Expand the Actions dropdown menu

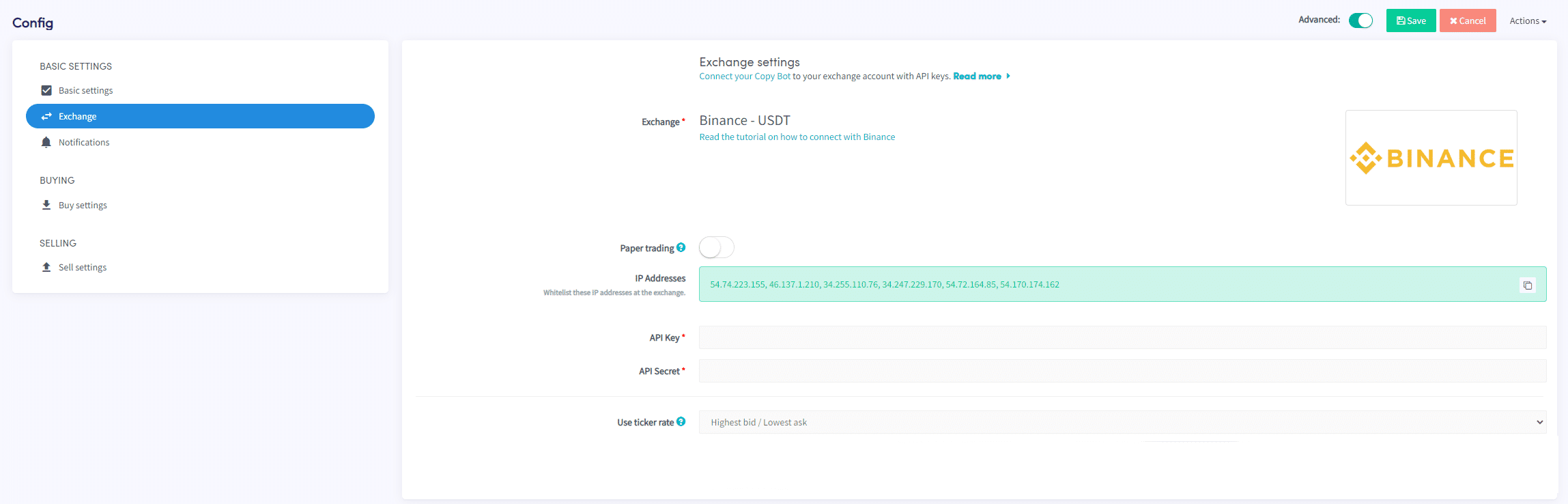tap(1528, 21)
